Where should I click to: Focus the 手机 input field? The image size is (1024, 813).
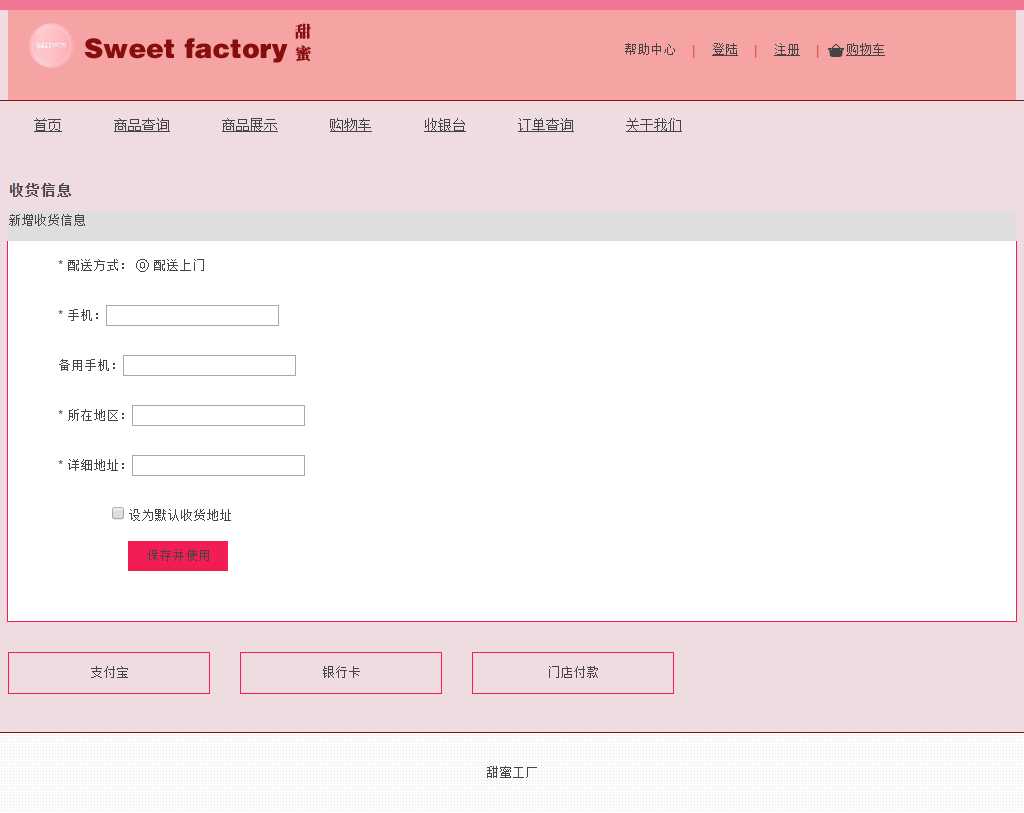192,316
